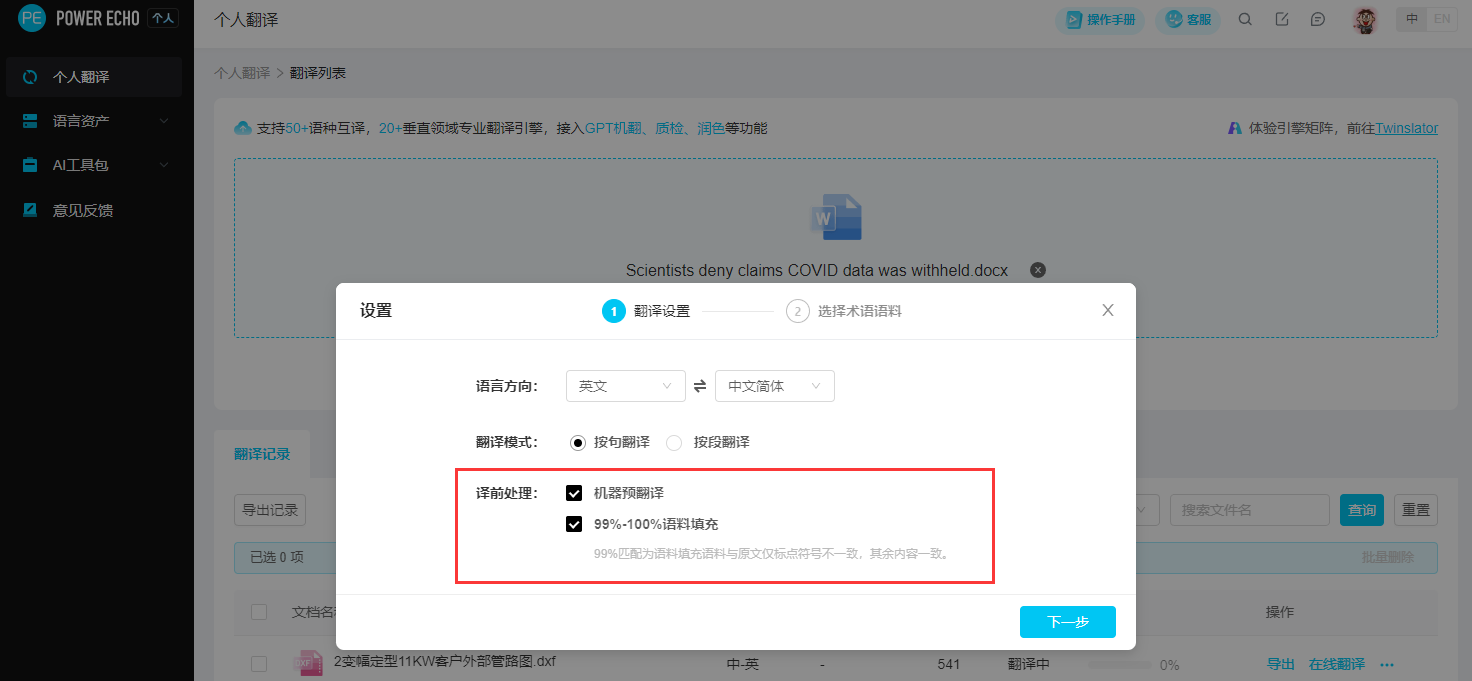The height and width of the screenshot is (681, 1472).
Task: Open the global search magnifier icon
Action: pos(1245,19)
